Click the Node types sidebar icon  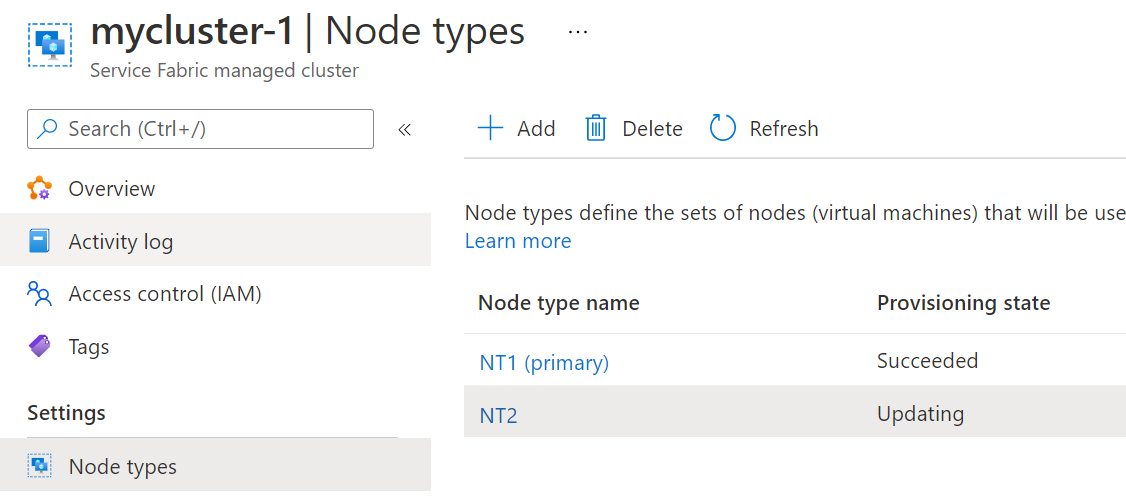coord(40,466)
